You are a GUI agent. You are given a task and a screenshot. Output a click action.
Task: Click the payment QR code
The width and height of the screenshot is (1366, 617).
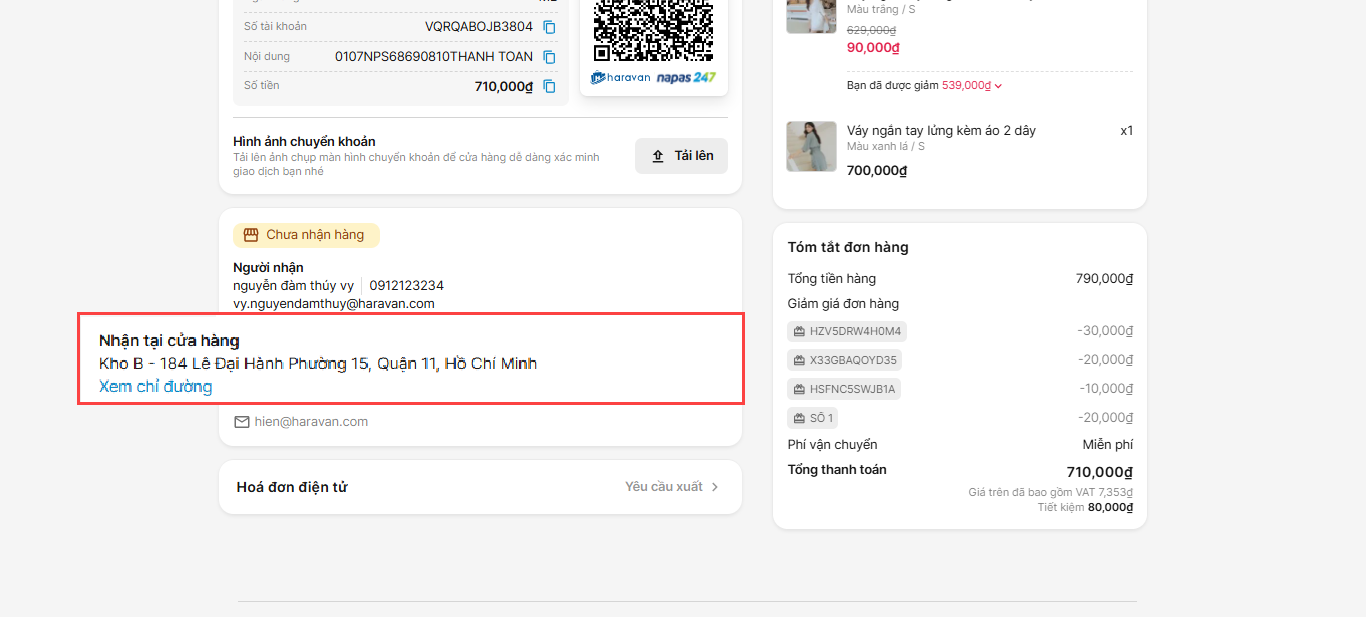[x=653, y=30]
